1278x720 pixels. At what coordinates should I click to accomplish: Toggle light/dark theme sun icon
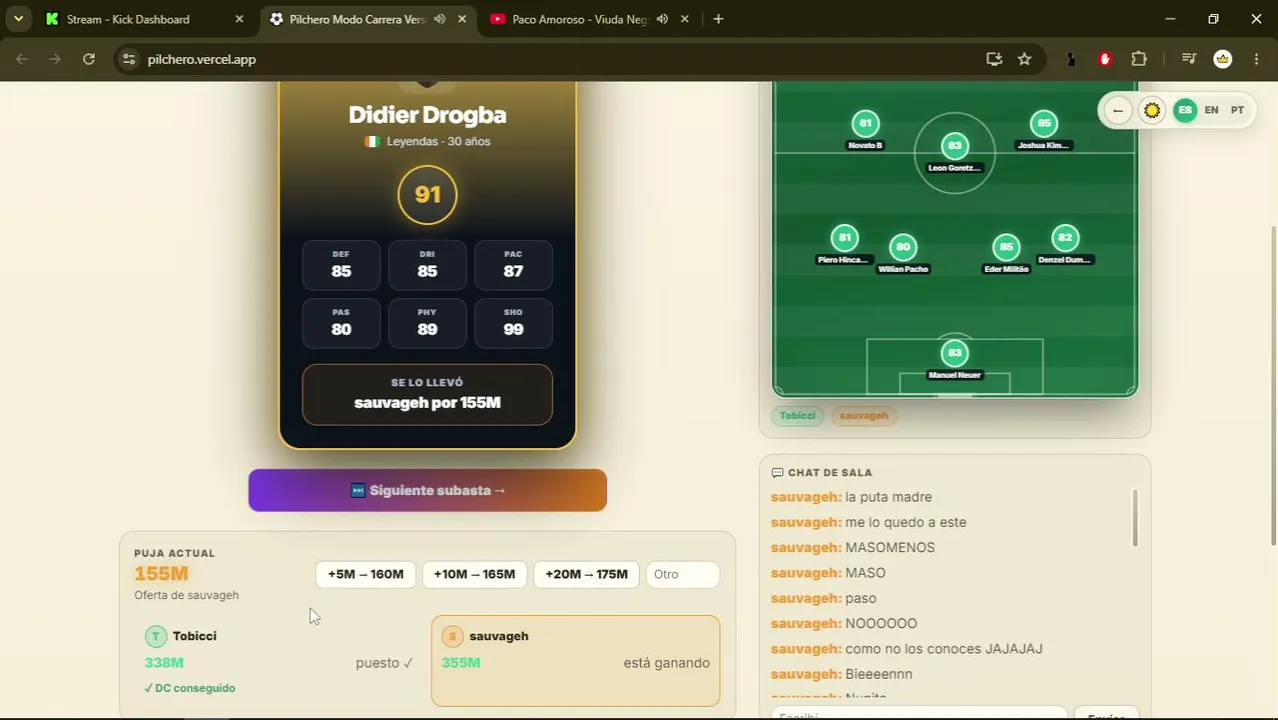click(x=1152, y=110)
